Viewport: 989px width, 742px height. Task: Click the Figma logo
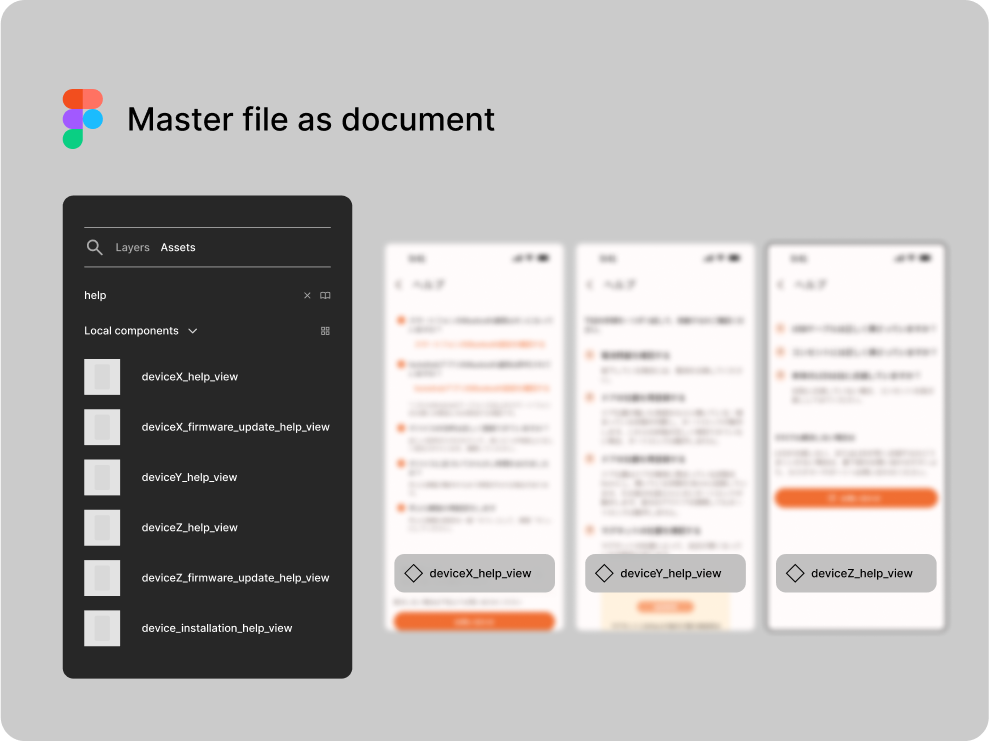(82, 118)
